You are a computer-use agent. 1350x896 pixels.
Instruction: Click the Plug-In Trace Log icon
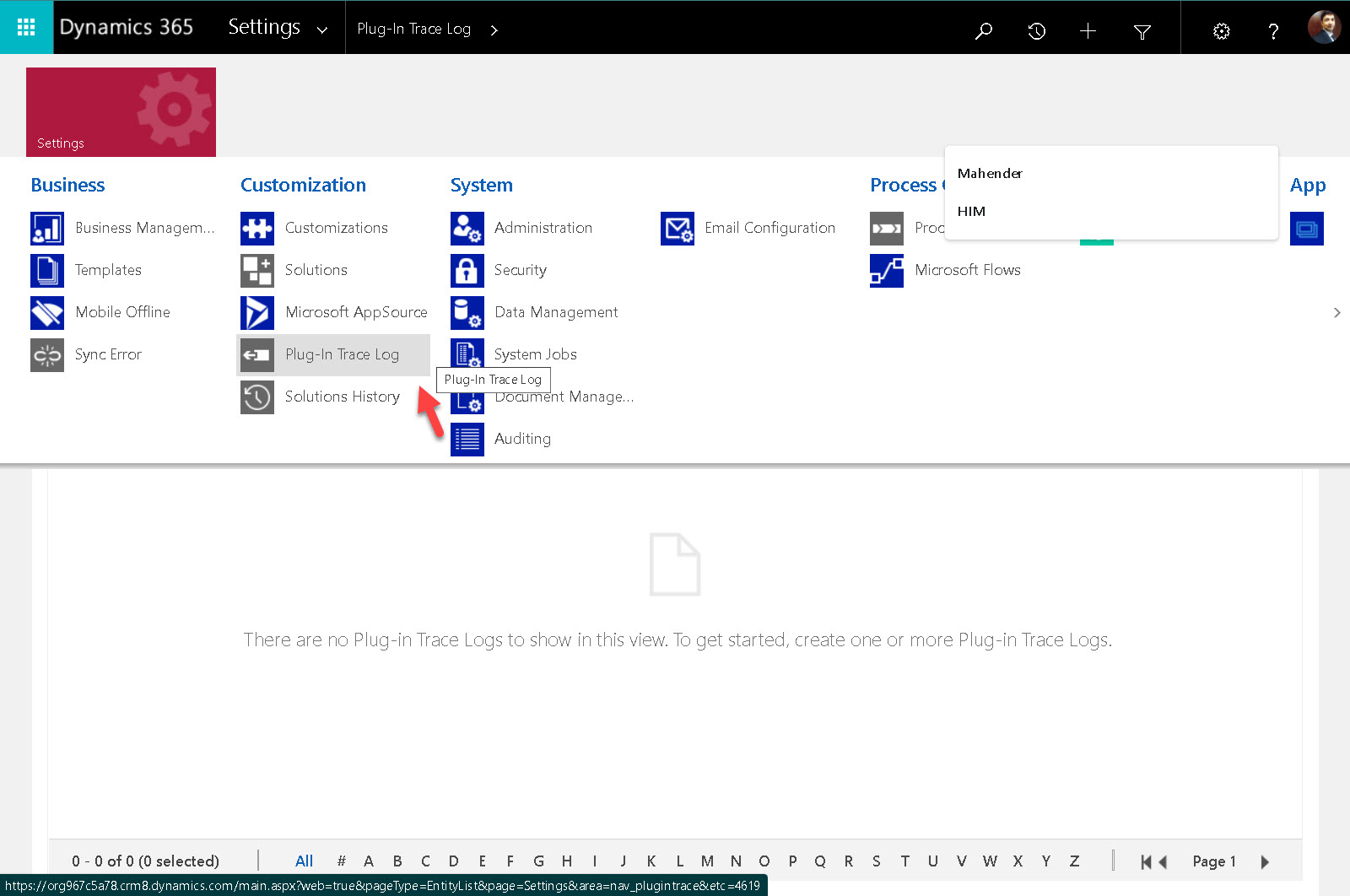pos(257,355)
